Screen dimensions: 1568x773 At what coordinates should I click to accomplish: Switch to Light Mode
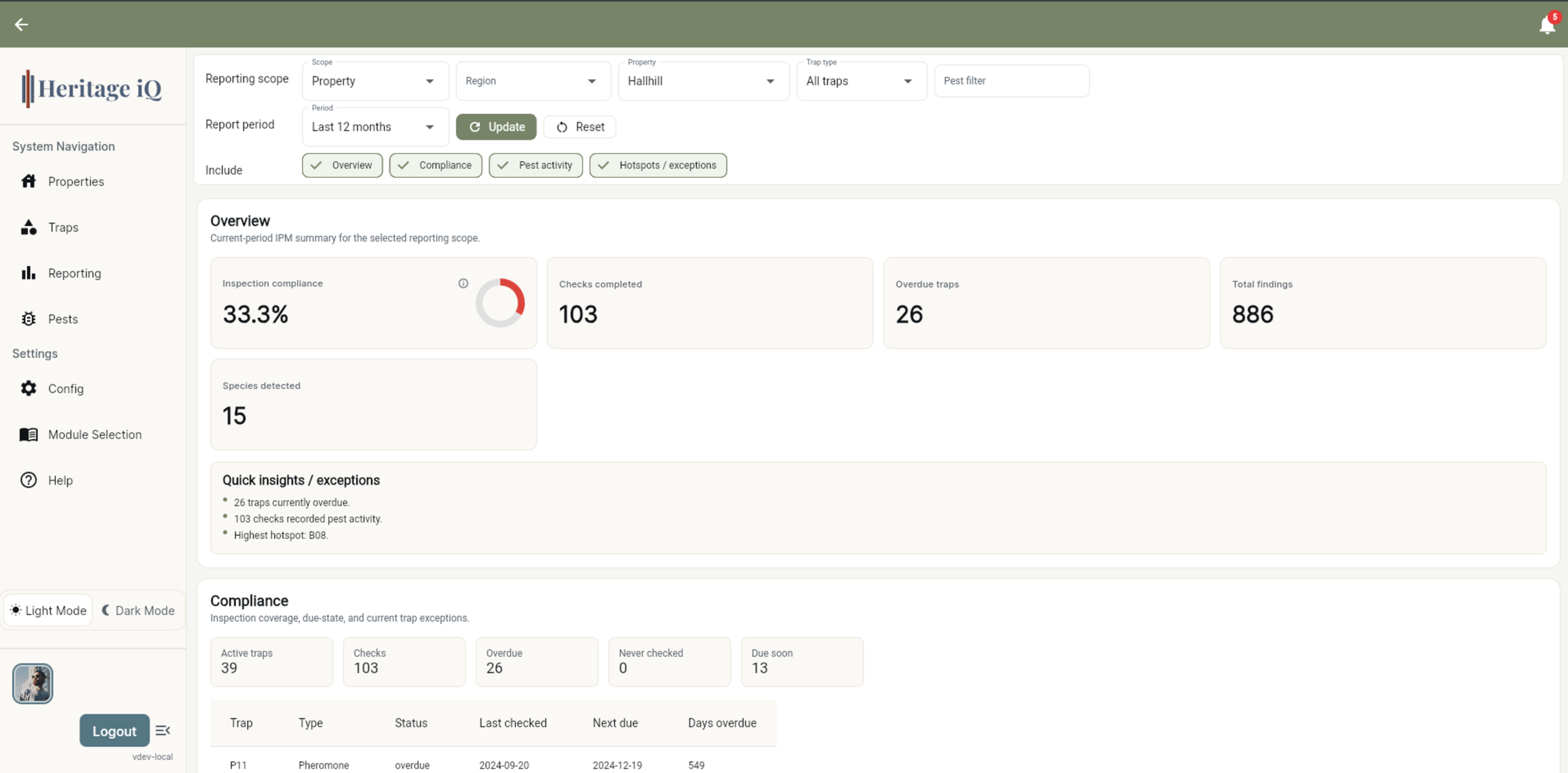pyautogui.click(x=48, y=610)
